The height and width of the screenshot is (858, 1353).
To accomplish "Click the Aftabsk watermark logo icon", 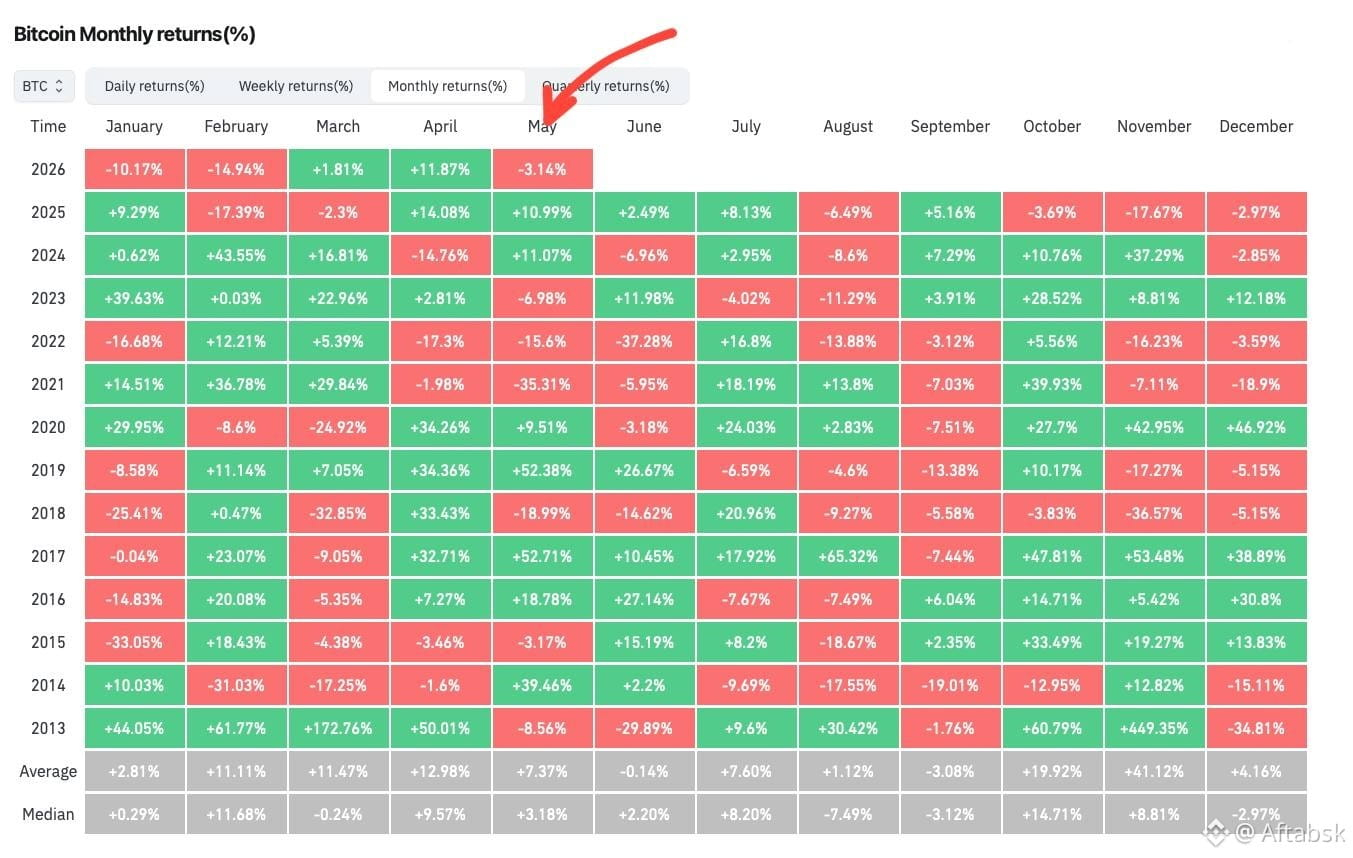I will click(1216, 831).
